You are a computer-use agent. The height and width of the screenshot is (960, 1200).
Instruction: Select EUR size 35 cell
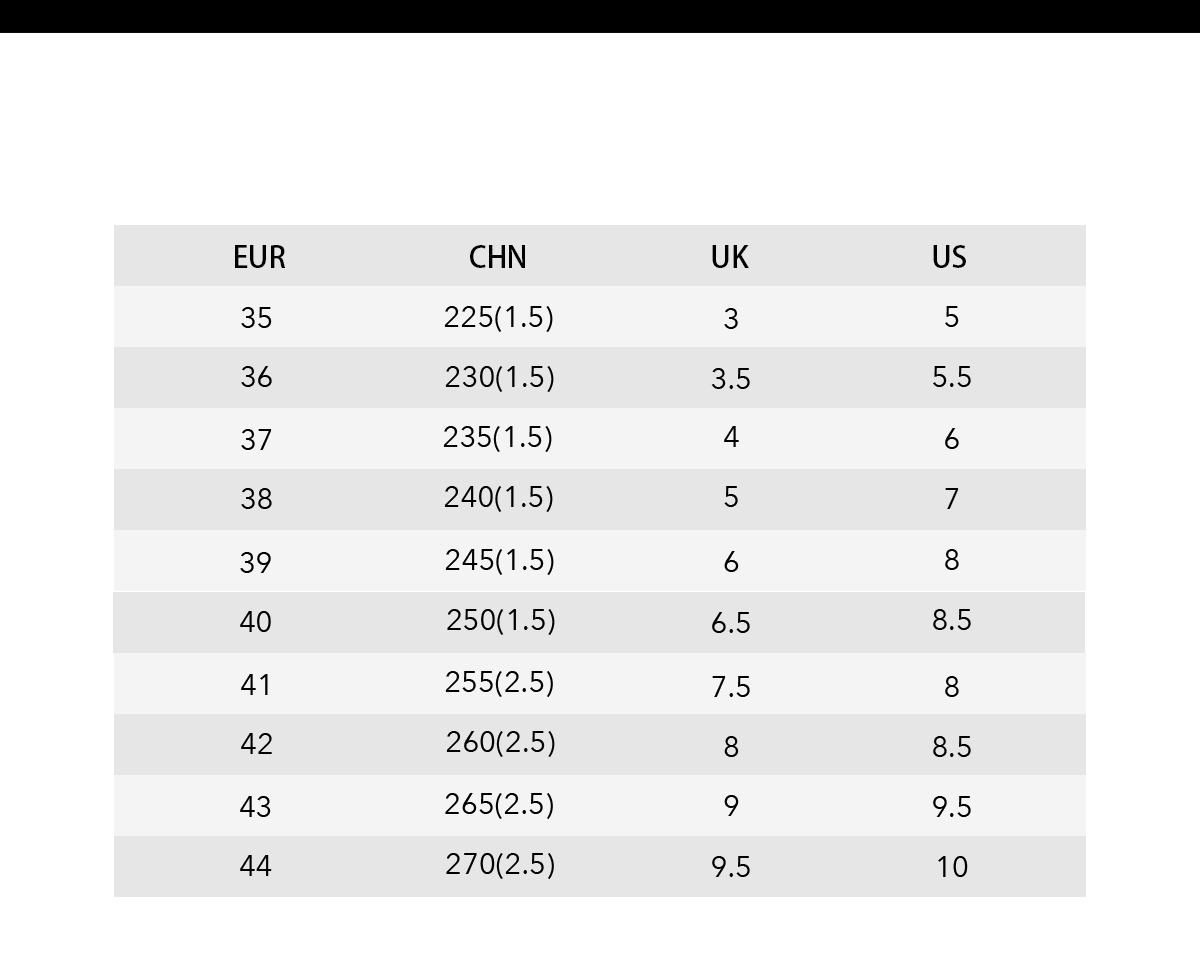[x=256, y=318]
